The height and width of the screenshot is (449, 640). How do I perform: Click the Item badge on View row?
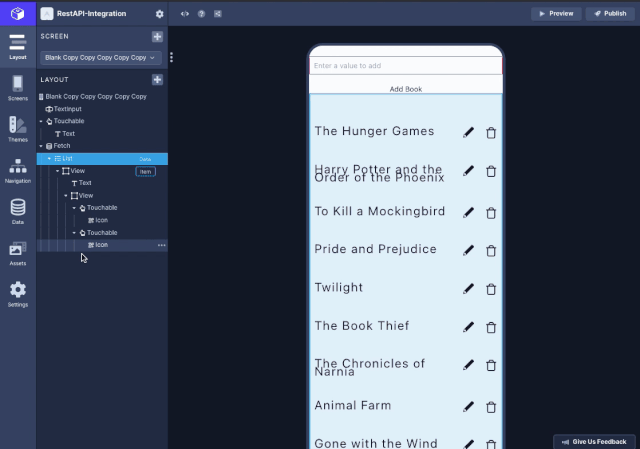pos(145,171)
